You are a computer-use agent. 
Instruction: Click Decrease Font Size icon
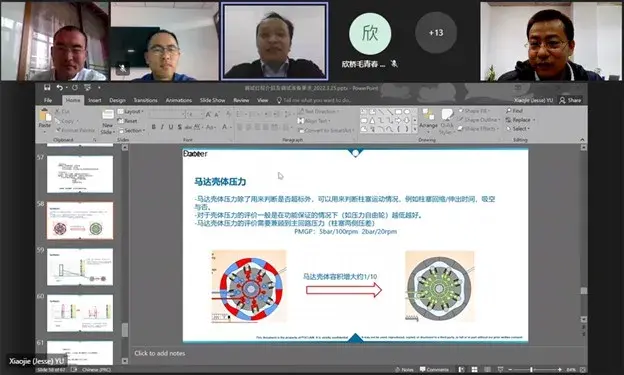pyautogui.click(x=217, y=114)
